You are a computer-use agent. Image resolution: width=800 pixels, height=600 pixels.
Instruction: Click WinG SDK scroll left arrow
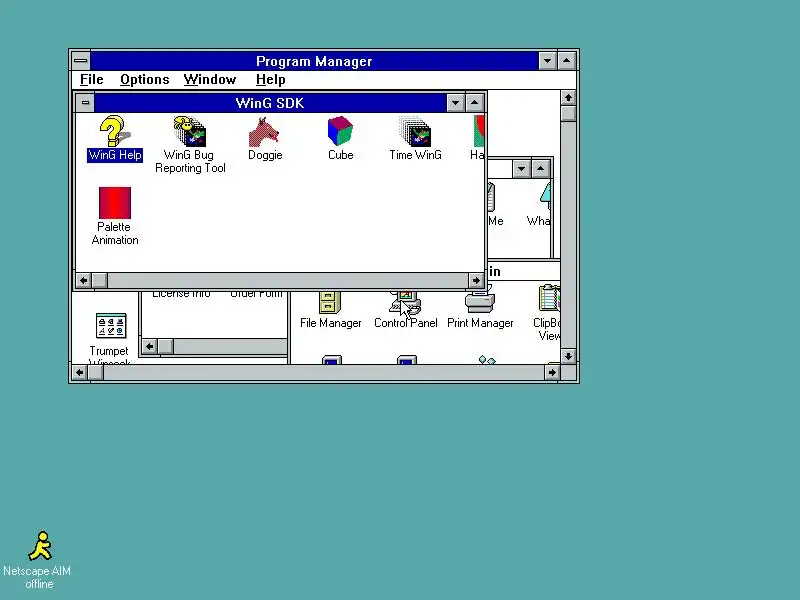coord(84,280)
